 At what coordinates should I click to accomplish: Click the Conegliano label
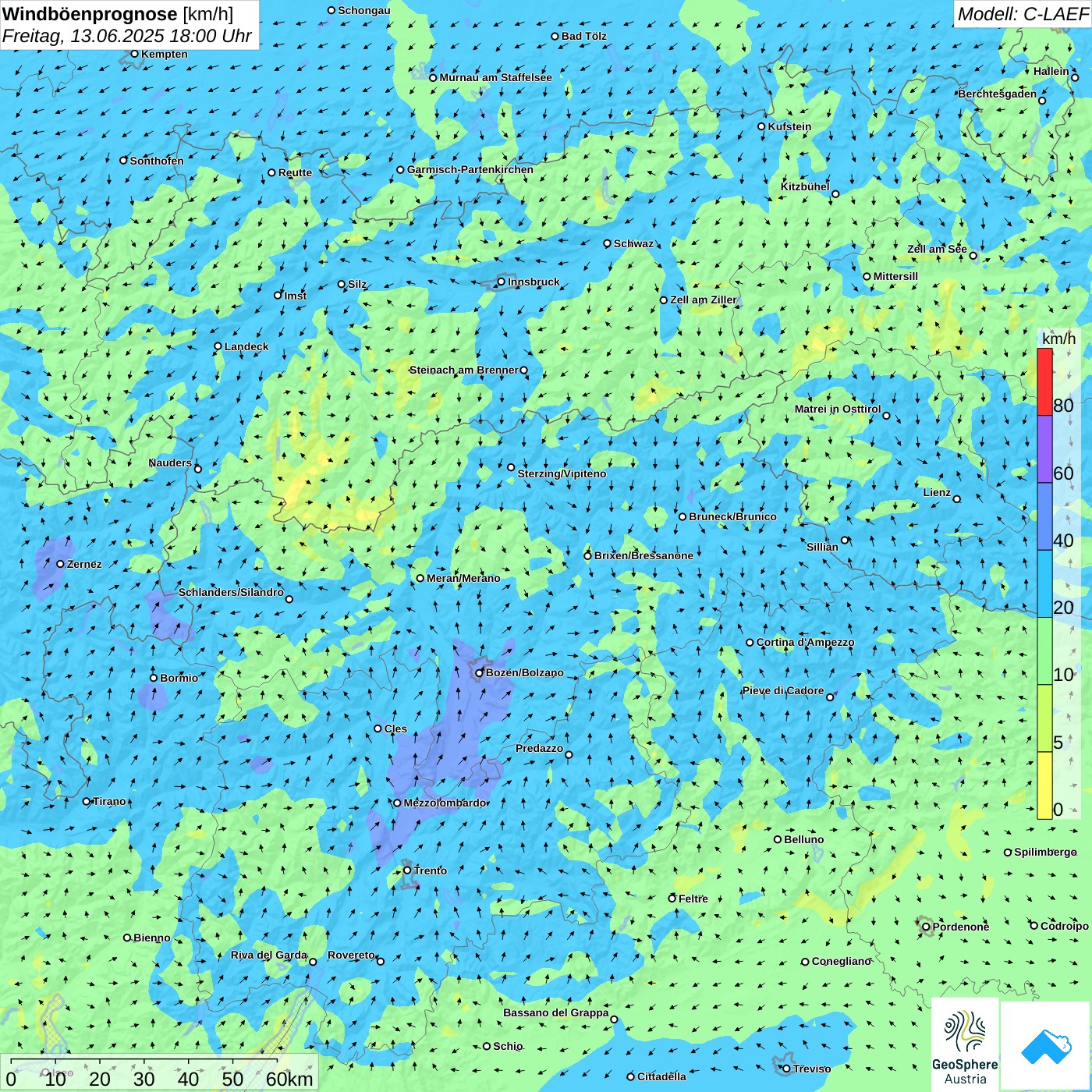click(841, 961)
